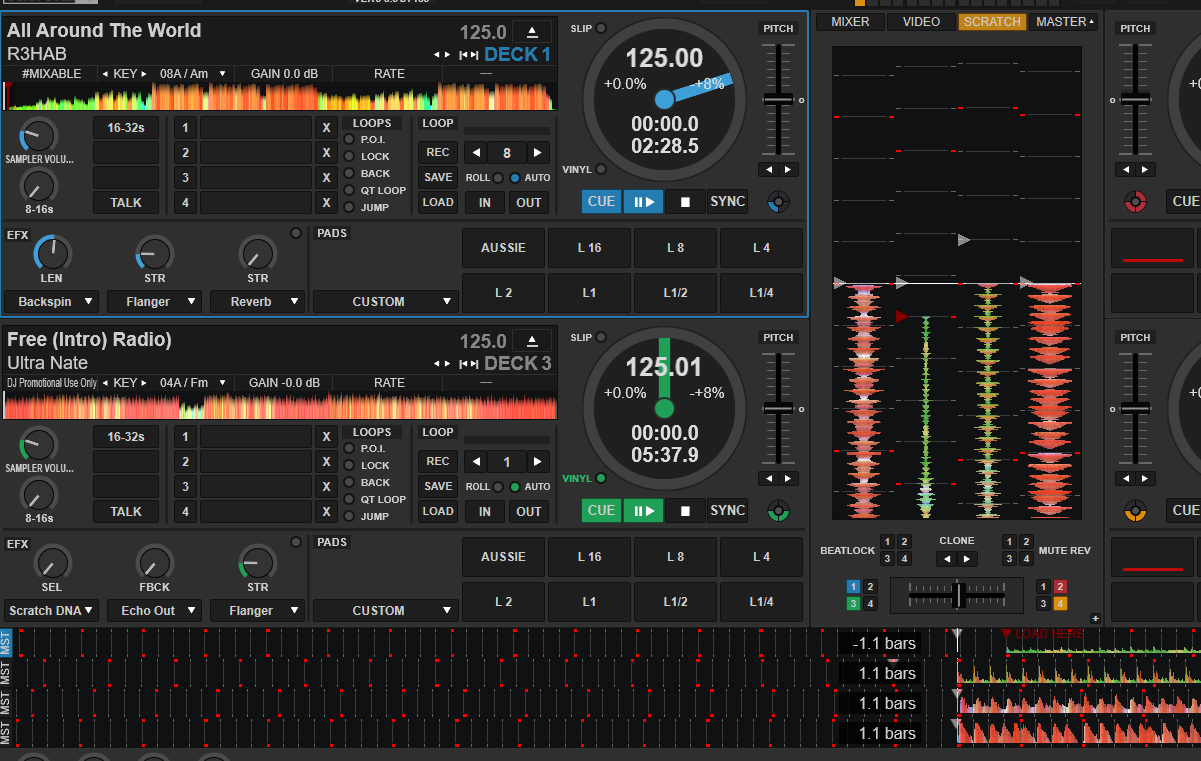This screenshot has height=761, width=1201.
Task: Start playback with Deck 1 play/pause
Action: (642, 202)
